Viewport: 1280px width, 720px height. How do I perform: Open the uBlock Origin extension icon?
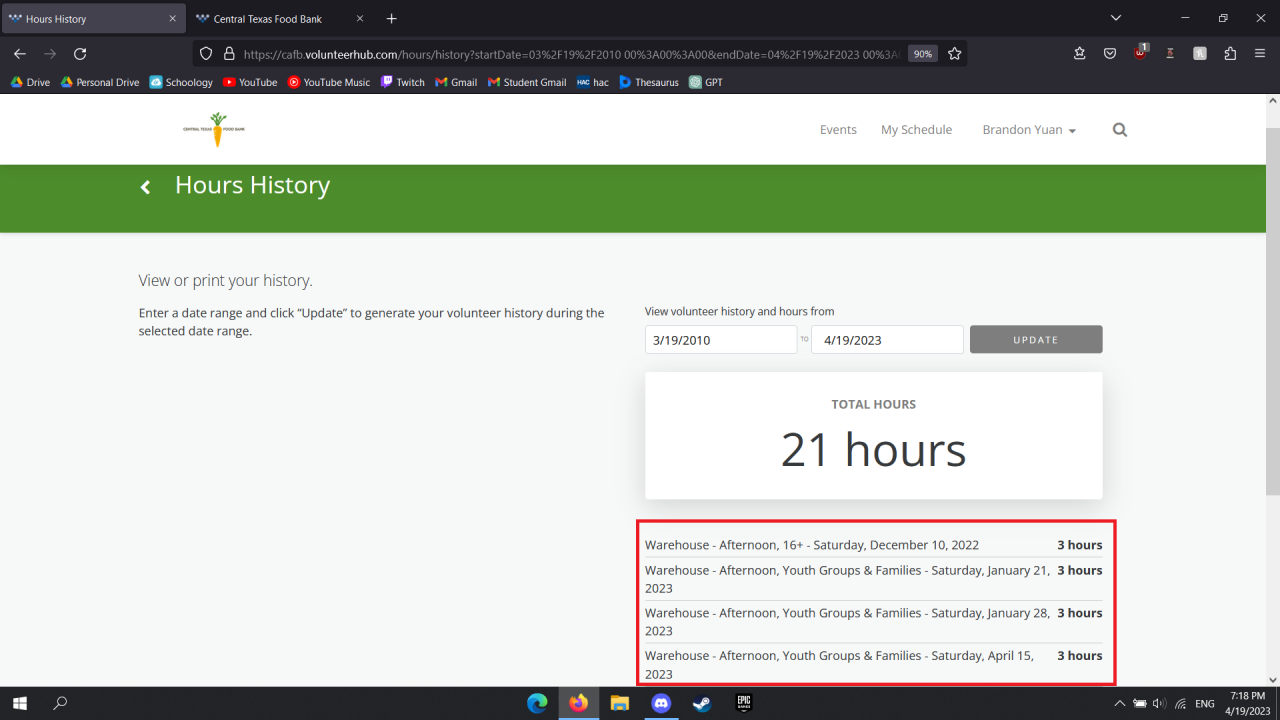click(1140, 53)
